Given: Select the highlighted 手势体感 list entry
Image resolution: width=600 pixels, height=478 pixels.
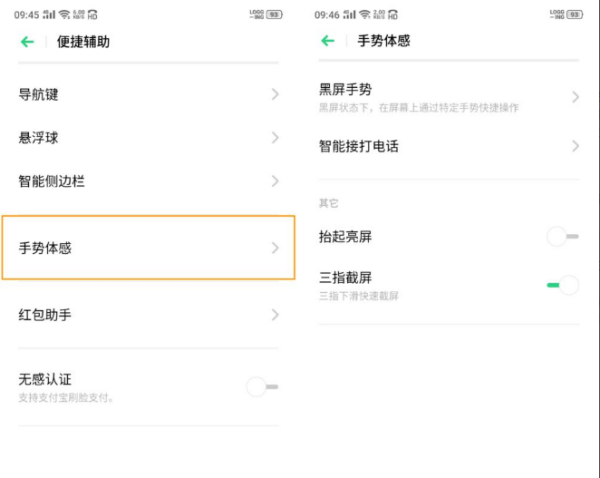Looking at the screenshot, I should tap(148, 247).
